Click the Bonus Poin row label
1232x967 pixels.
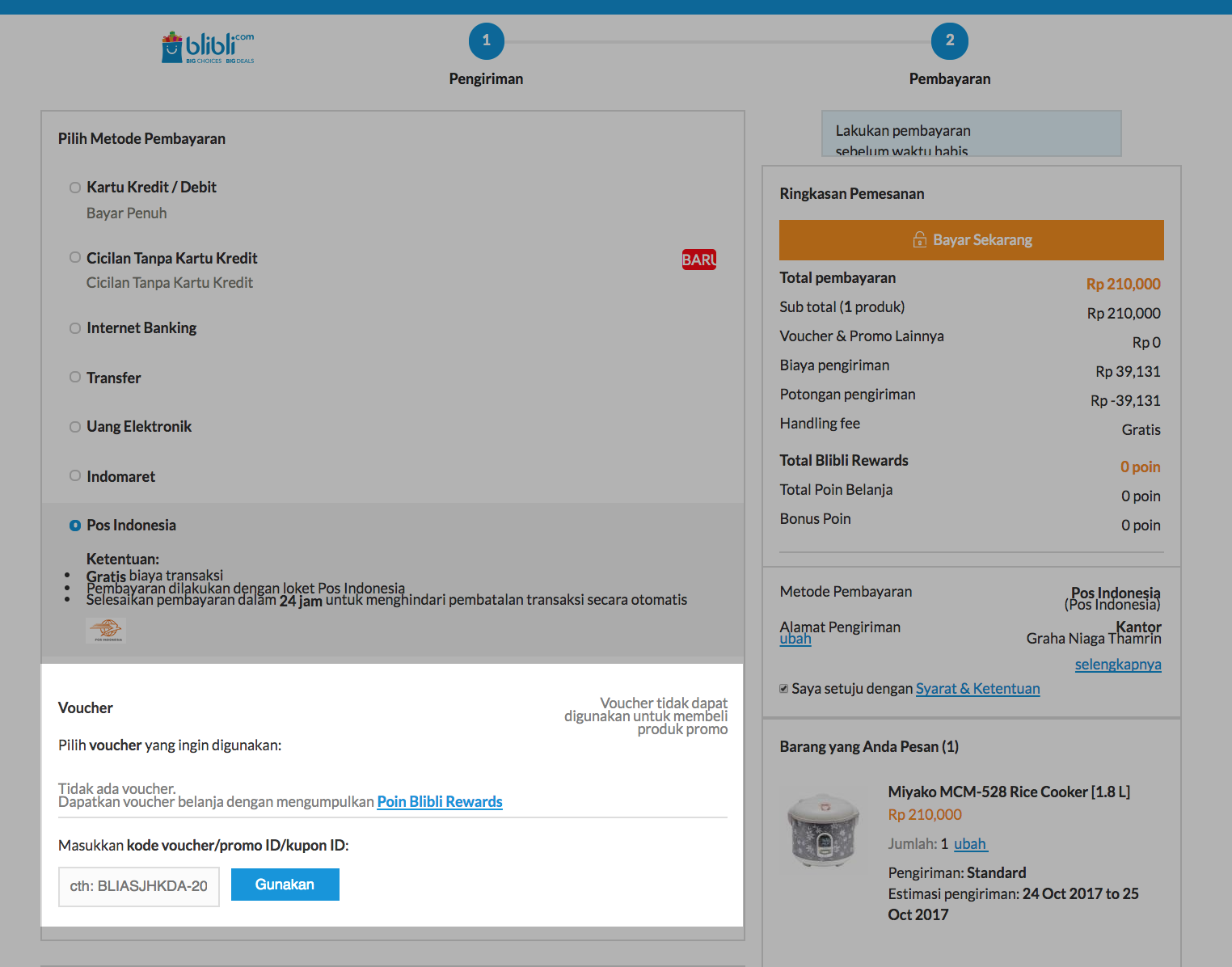[815, 518]
